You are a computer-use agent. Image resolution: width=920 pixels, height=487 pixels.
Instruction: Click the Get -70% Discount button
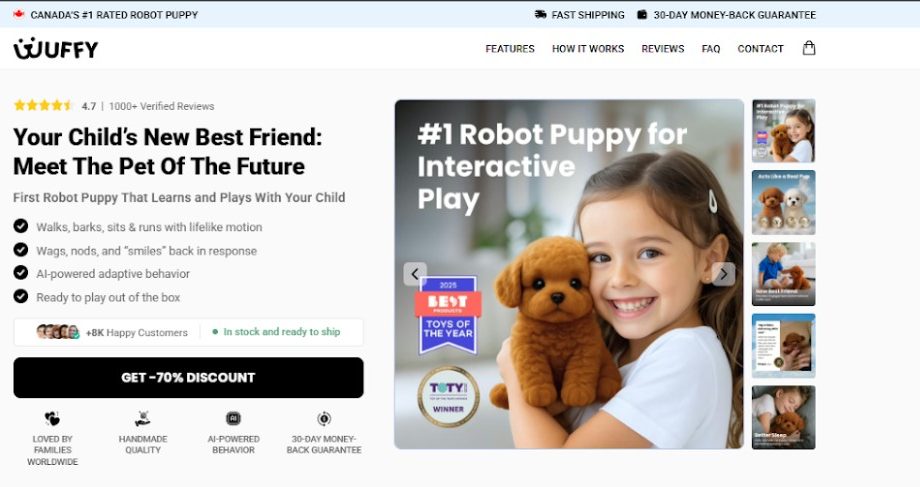pos(188,377)
